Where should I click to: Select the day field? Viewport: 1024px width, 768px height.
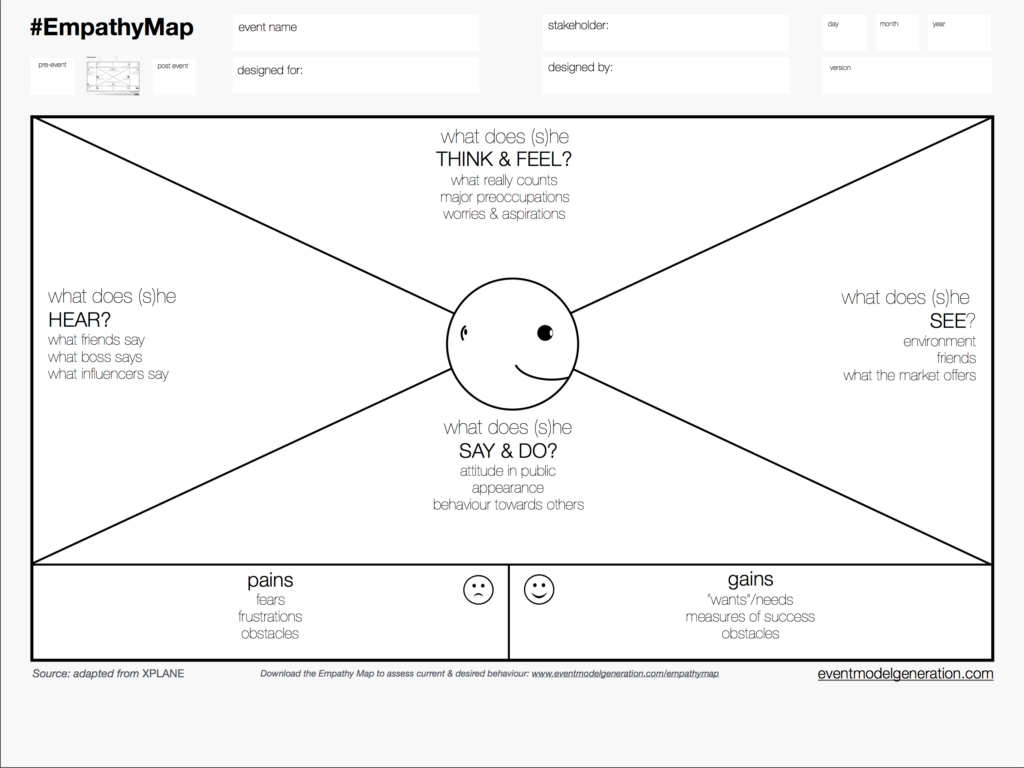pos(845,33)
